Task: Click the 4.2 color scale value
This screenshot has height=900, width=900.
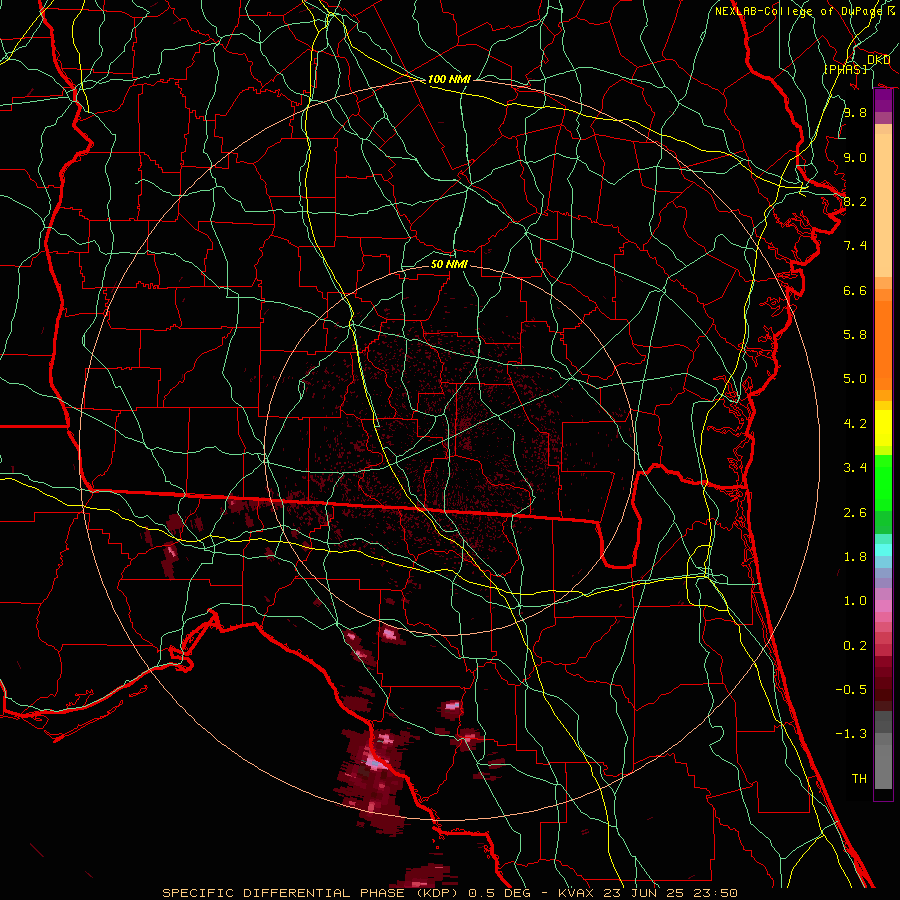Action: [x=855, y=424]
